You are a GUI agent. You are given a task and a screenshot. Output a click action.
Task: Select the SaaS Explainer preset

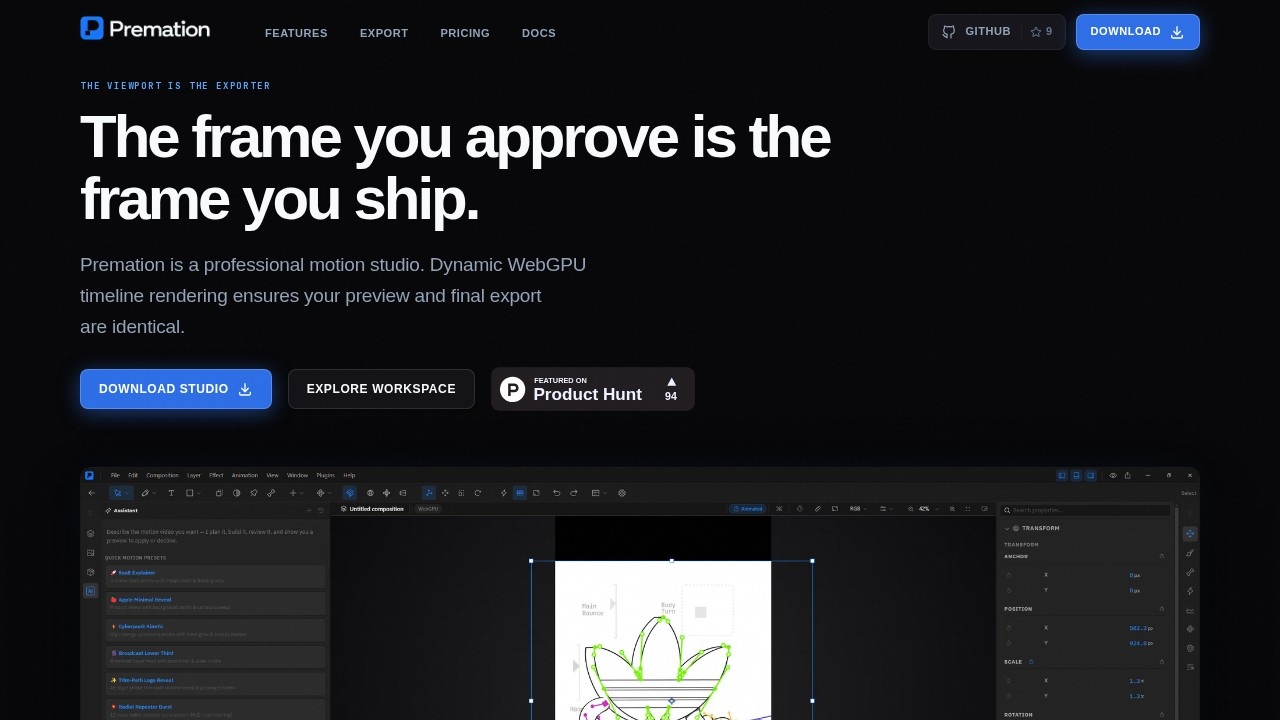point(215,576)
